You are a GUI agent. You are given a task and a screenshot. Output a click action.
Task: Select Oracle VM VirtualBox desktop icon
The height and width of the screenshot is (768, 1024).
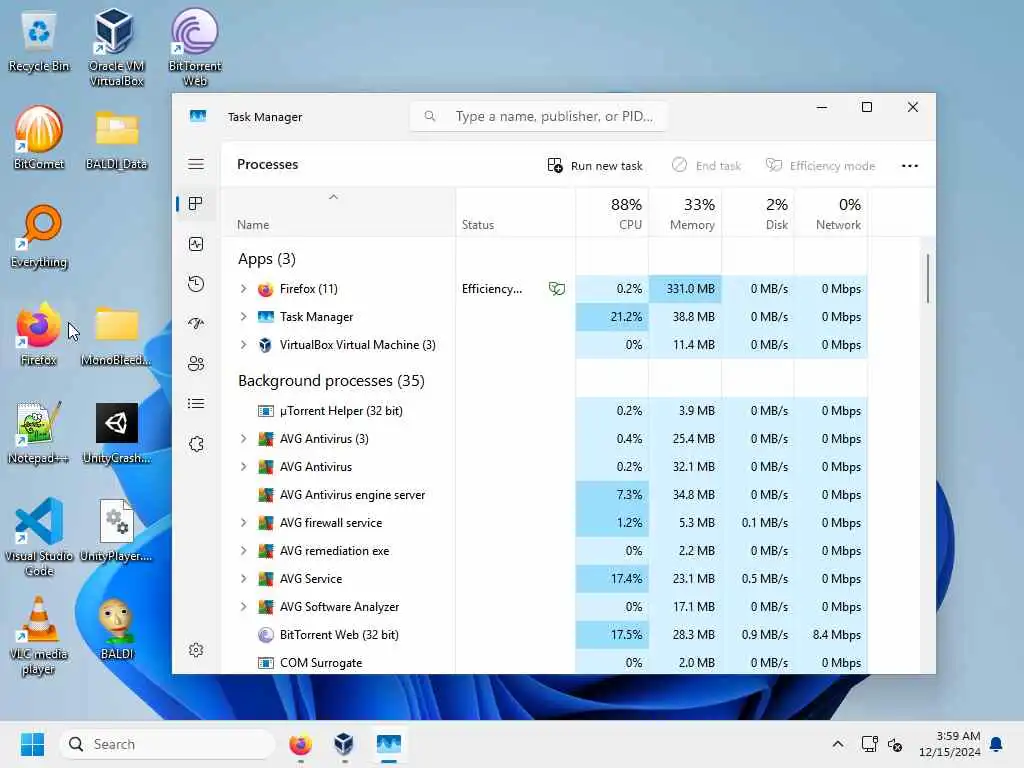[116, 47]
